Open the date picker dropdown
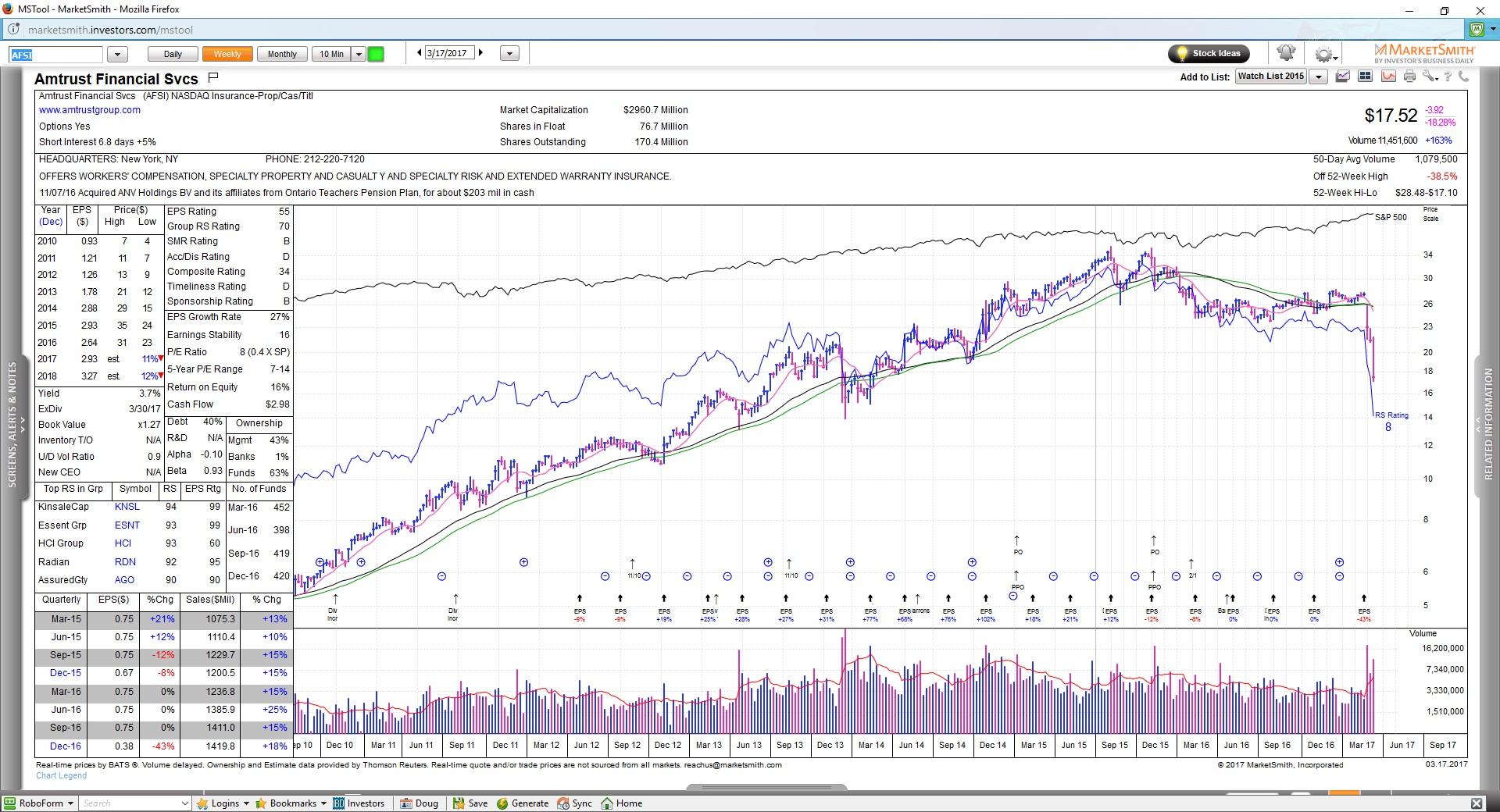Screen dimensions: 1500x812 click(509, 54)
